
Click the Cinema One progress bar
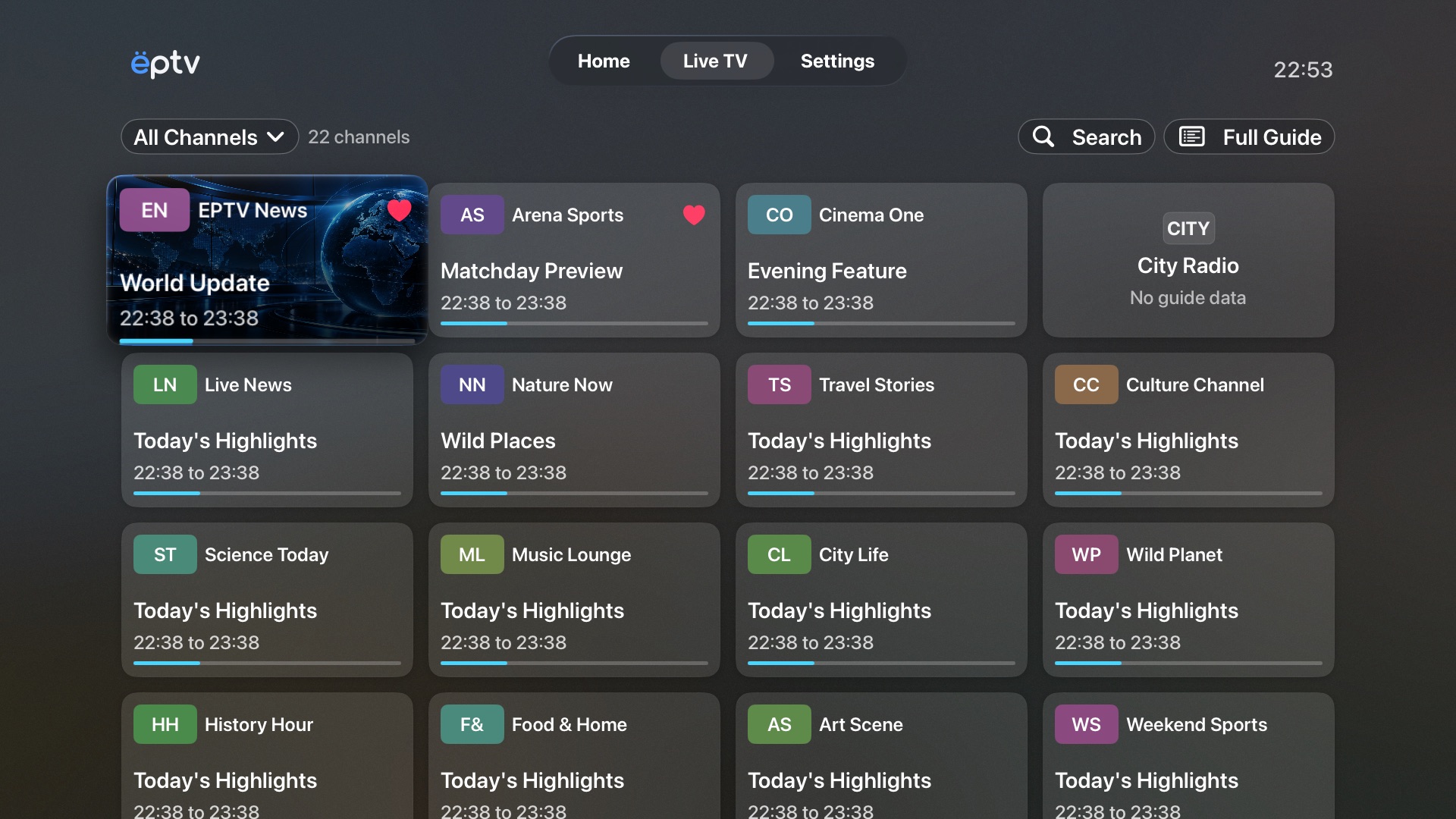[881, 324]
